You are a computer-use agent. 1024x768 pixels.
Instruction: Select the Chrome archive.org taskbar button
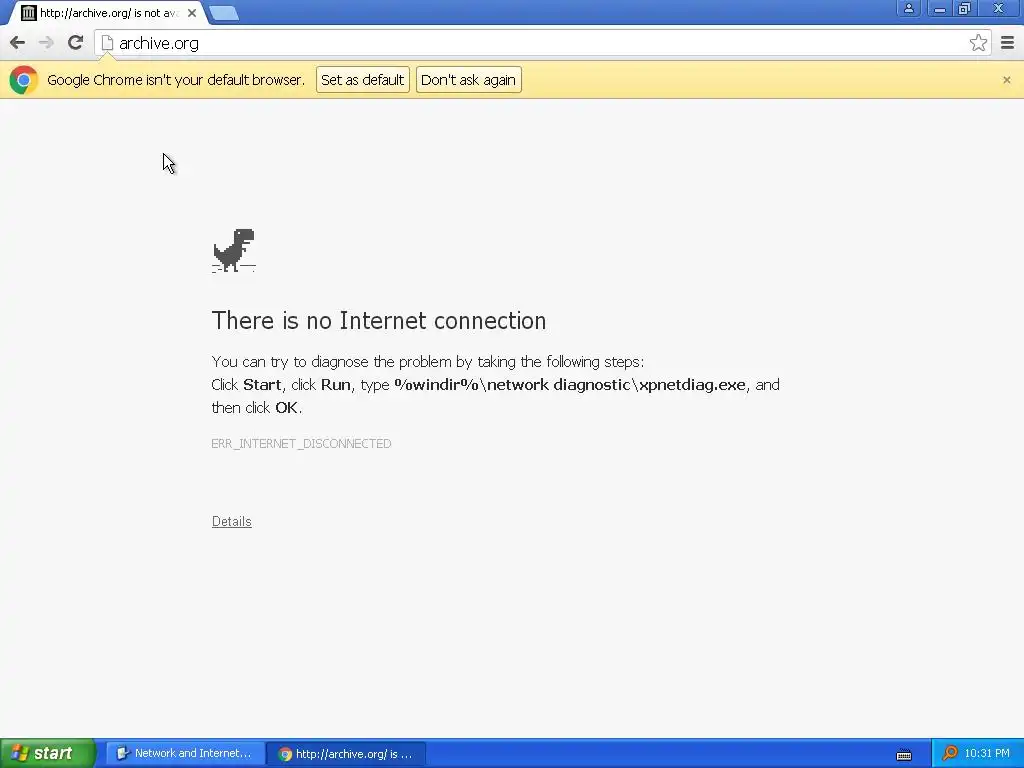(x=347, y=754)
